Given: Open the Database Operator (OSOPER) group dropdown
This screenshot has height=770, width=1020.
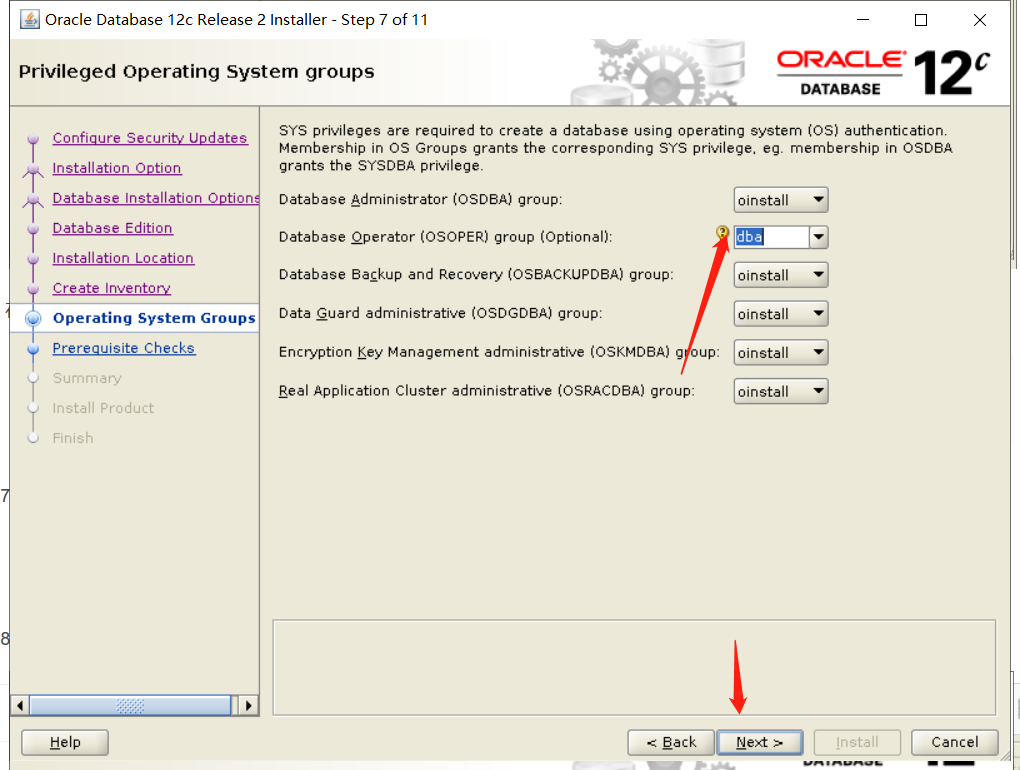Looking at the screenshot, I should [x=818, y=237].
